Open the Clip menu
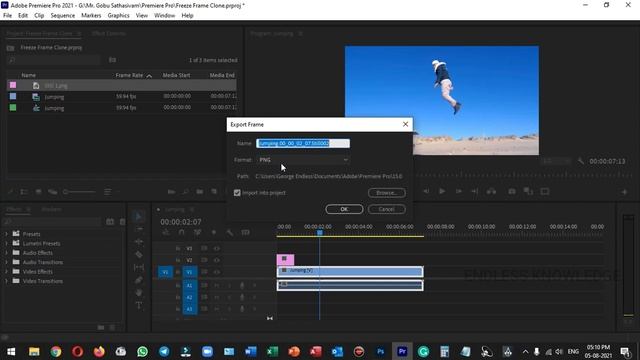 coord(39,16)
